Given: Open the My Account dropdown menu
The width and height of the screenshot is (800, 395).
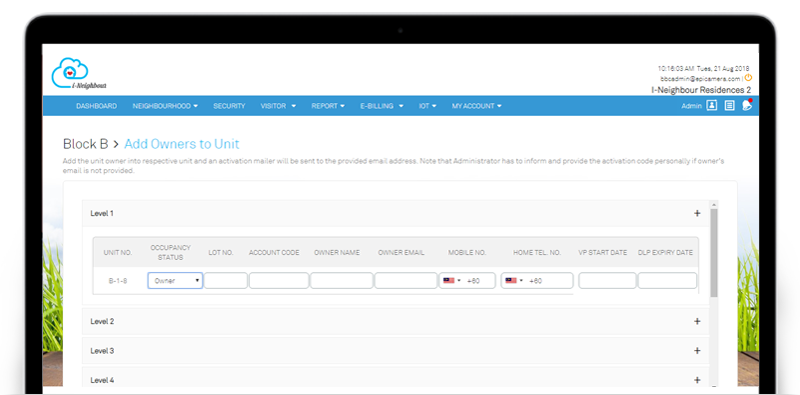Looking at the screenshot, I should pos(477,106).
